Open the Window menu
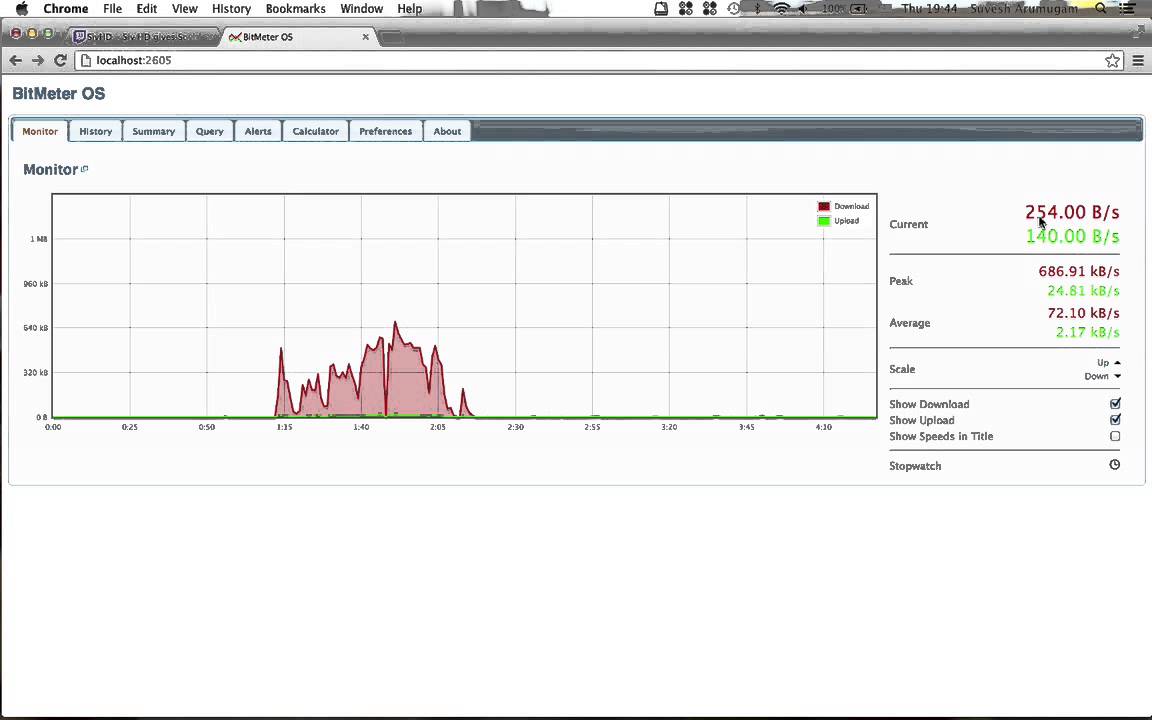 361,9
